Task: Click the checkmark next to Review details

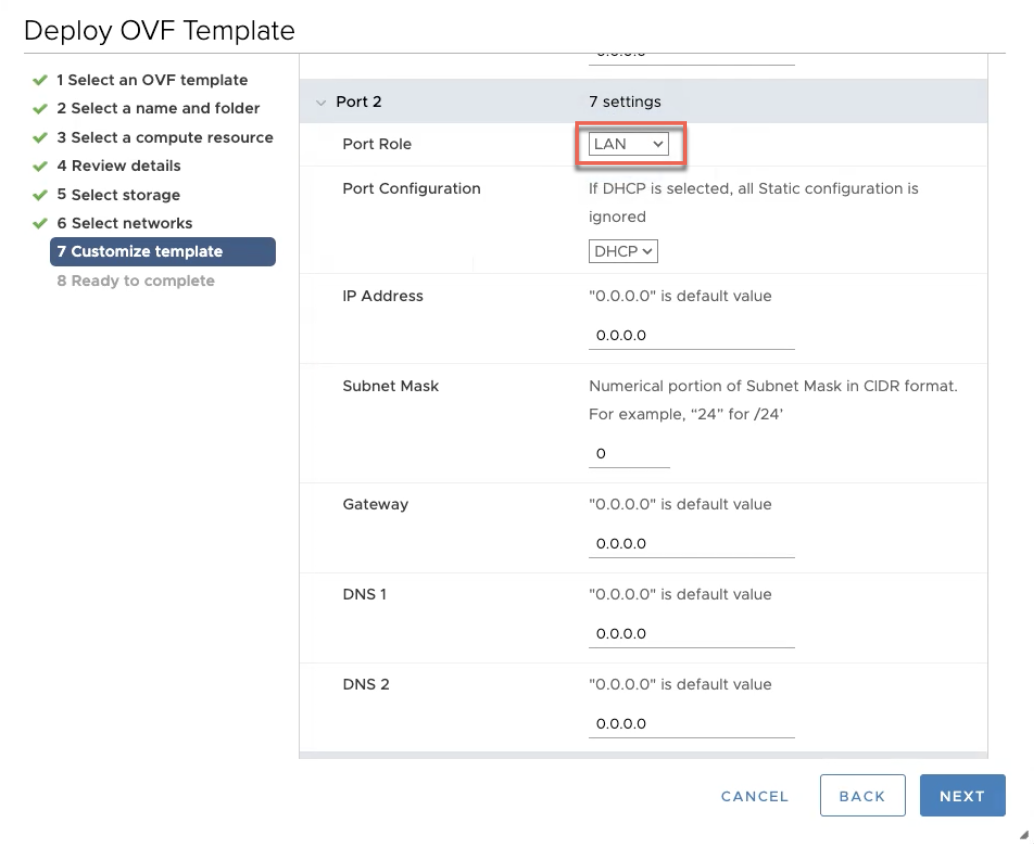Action: [40, 166]
